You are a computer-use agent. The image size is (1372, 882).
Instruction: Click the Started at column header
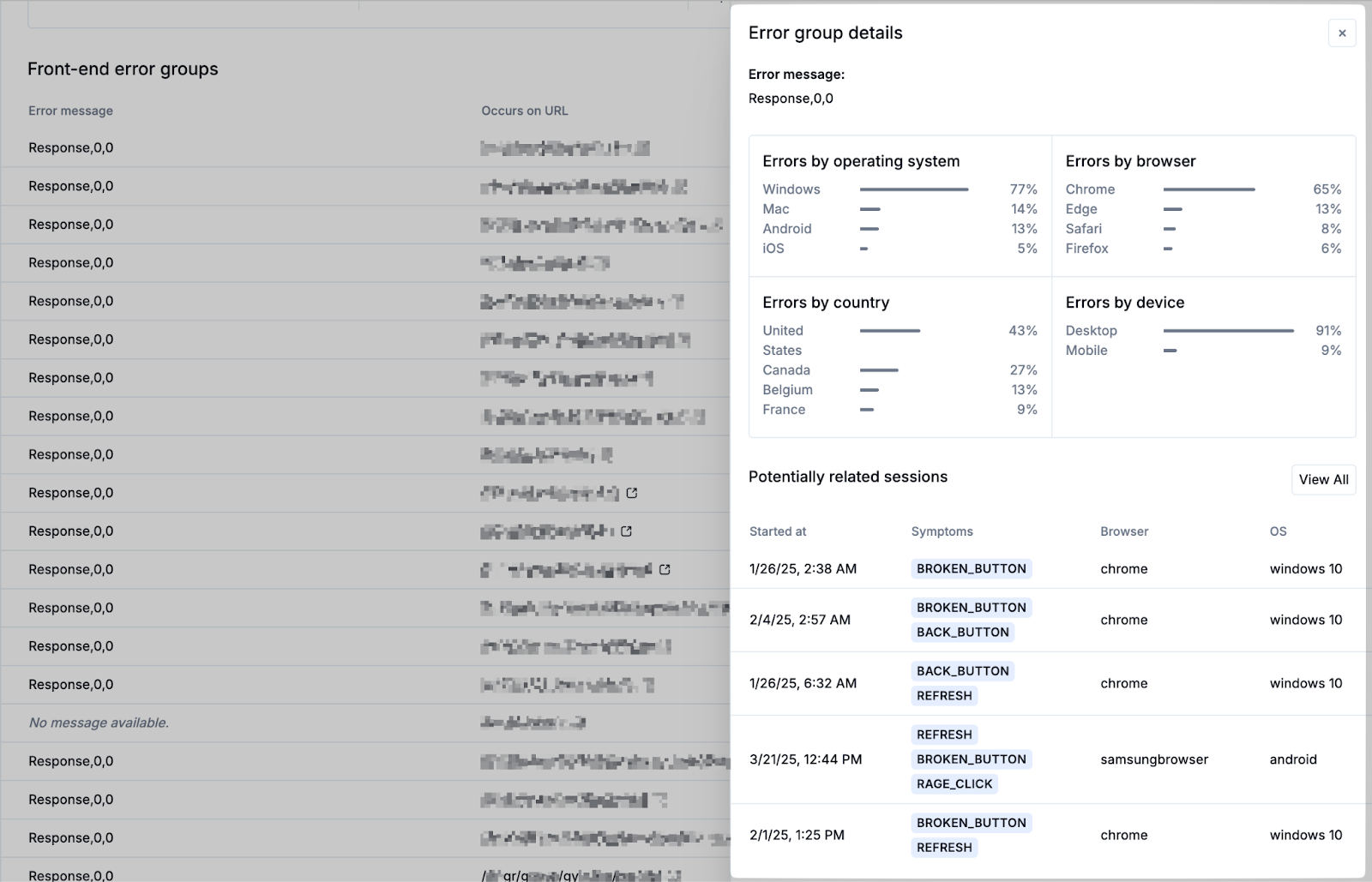[x=778, y=531]
